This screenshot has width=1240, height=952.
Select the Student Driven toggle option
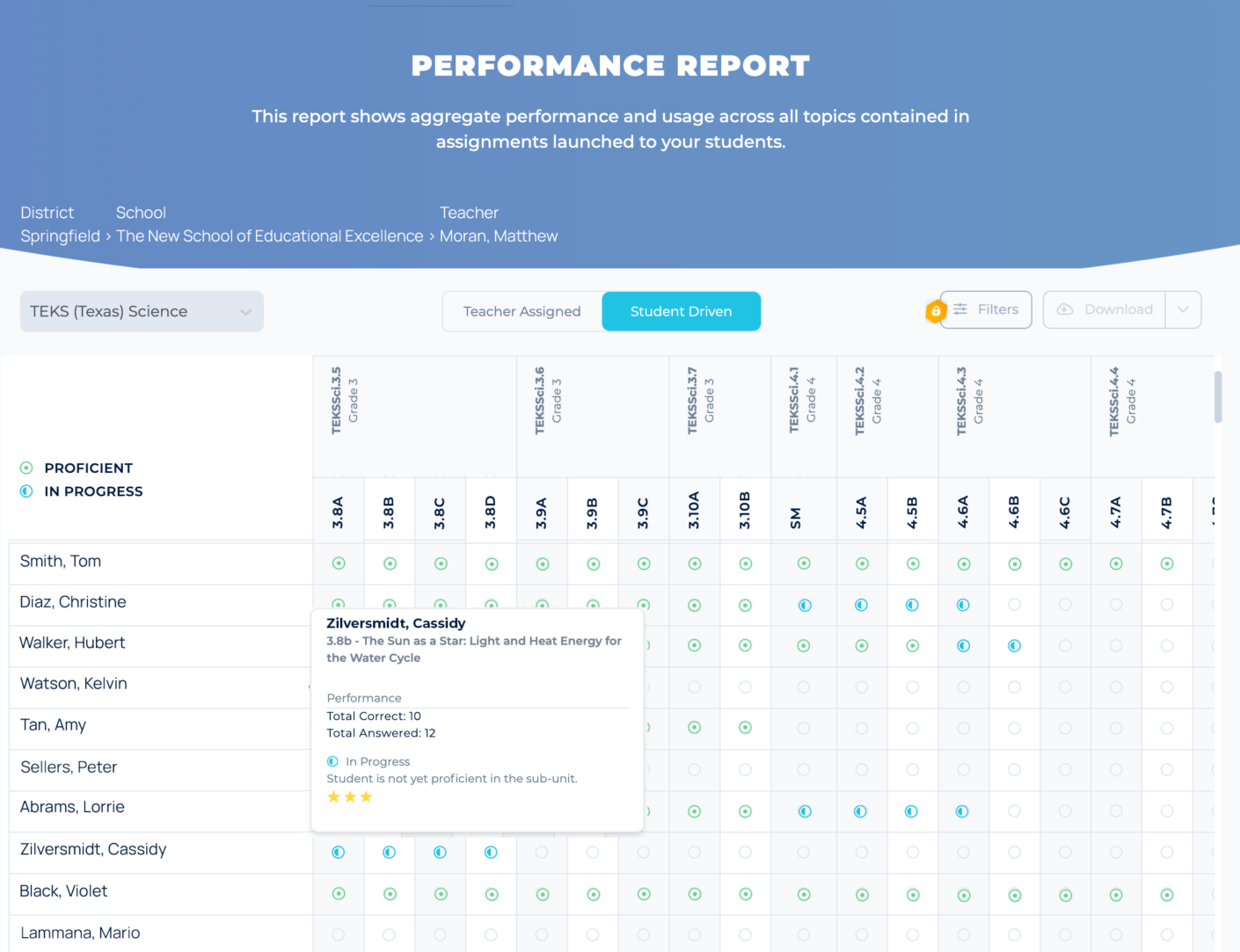tap(681, 311)
